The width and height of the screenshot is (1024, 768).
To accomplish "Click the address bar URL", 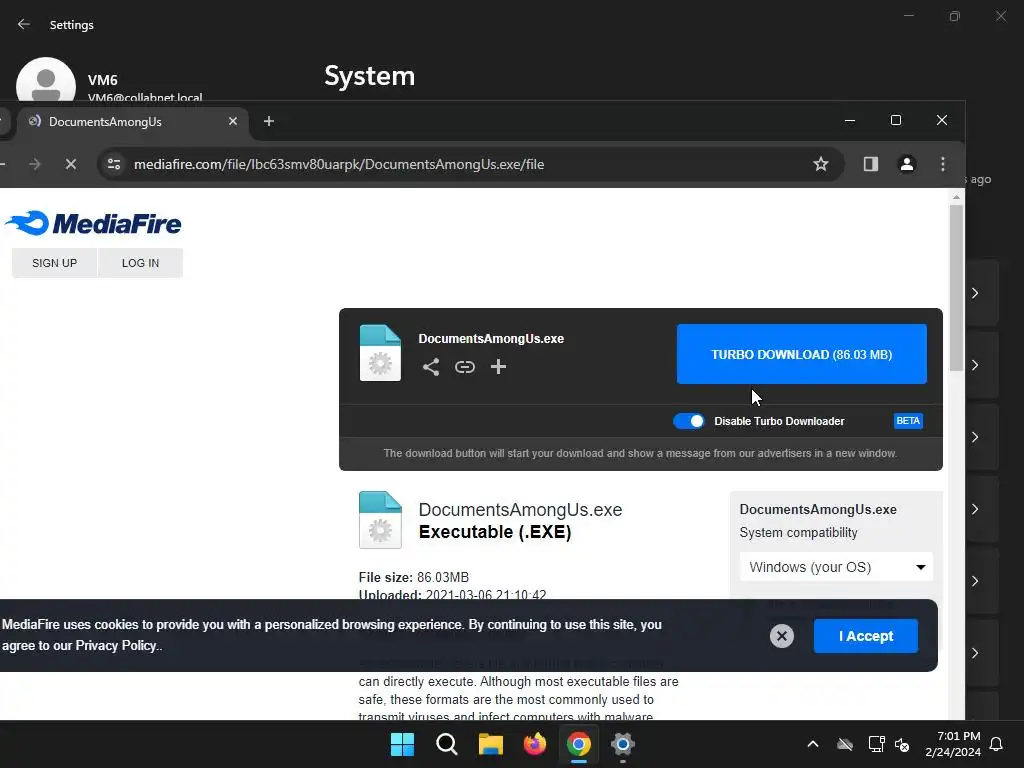I will [x=339, y=165].
